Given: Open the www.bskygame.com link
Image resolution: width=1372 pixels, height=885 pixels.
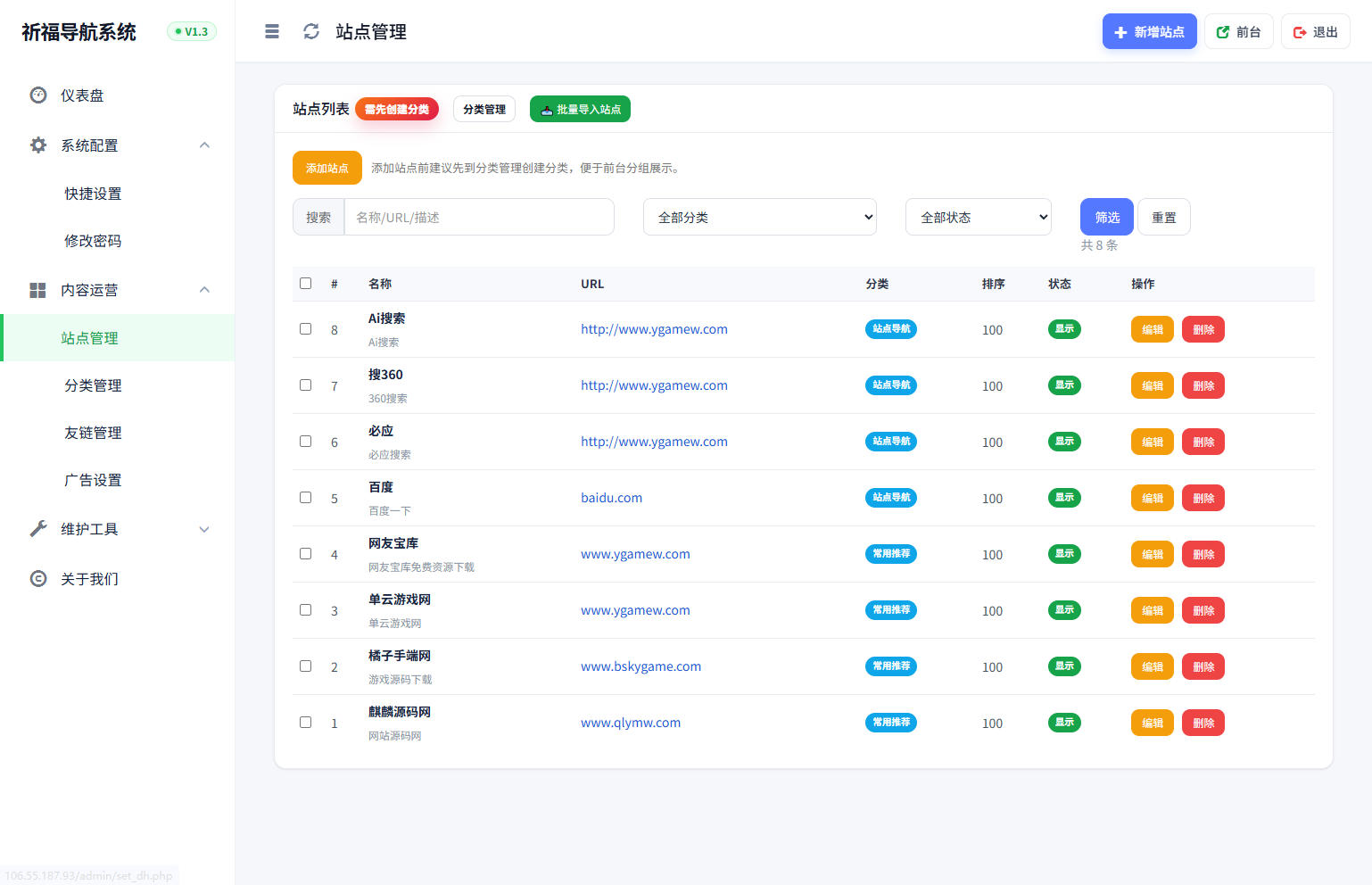Looking at the screenshot, I should [641, 666].
